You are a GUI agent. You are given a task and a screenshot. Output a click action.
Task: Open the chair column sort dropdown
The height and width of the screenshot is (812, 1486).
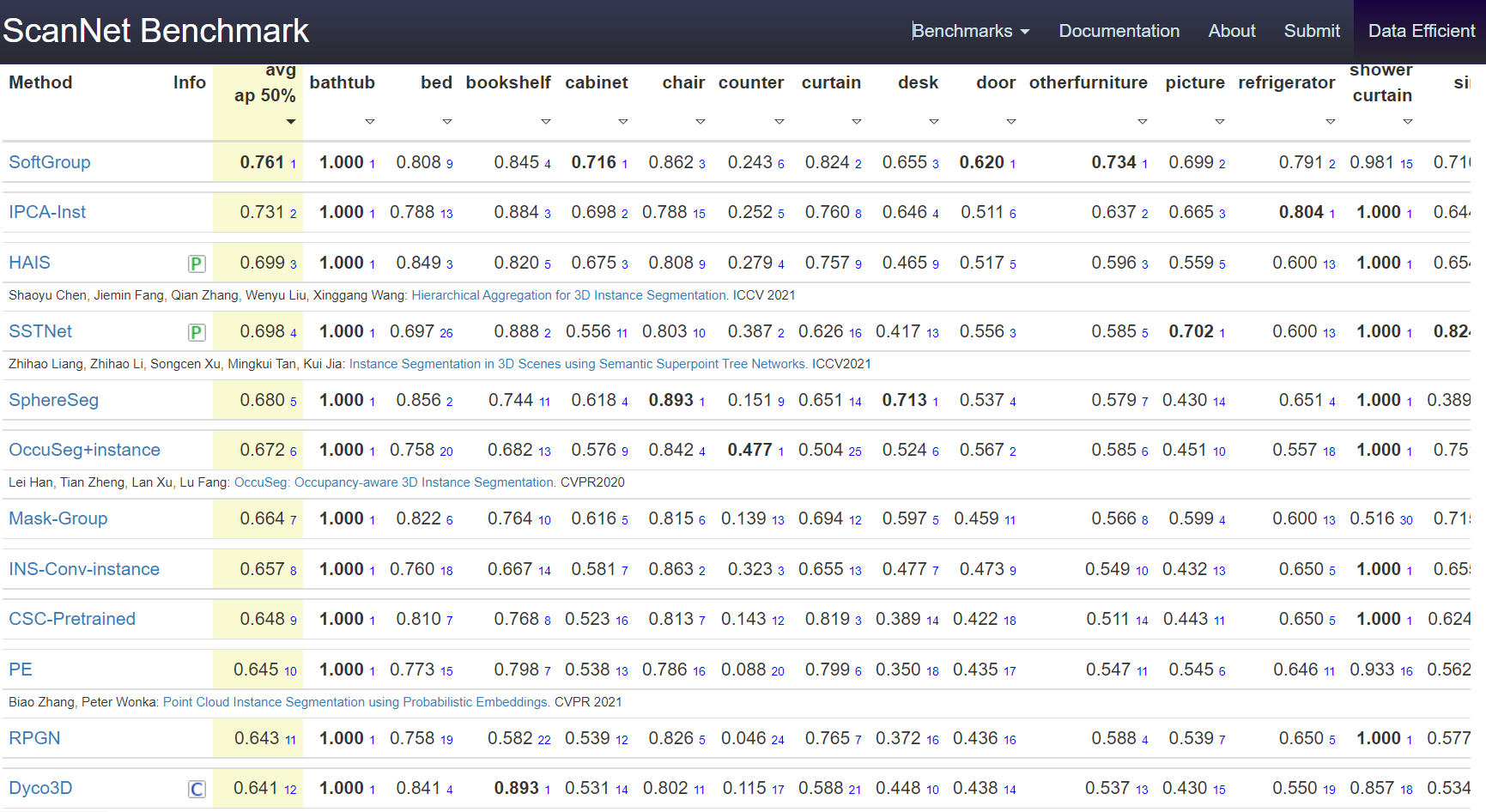point(701,122)
